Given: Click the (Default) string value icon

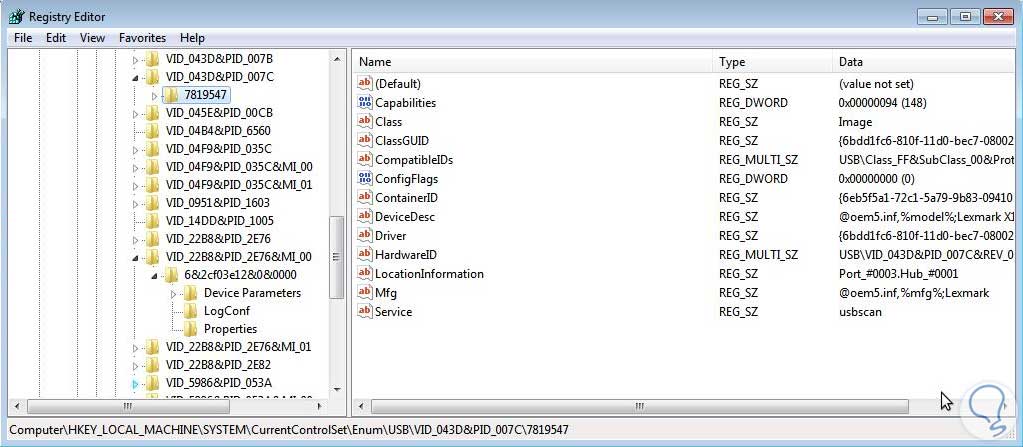Looking at the screenshot, I should (365, 84).
